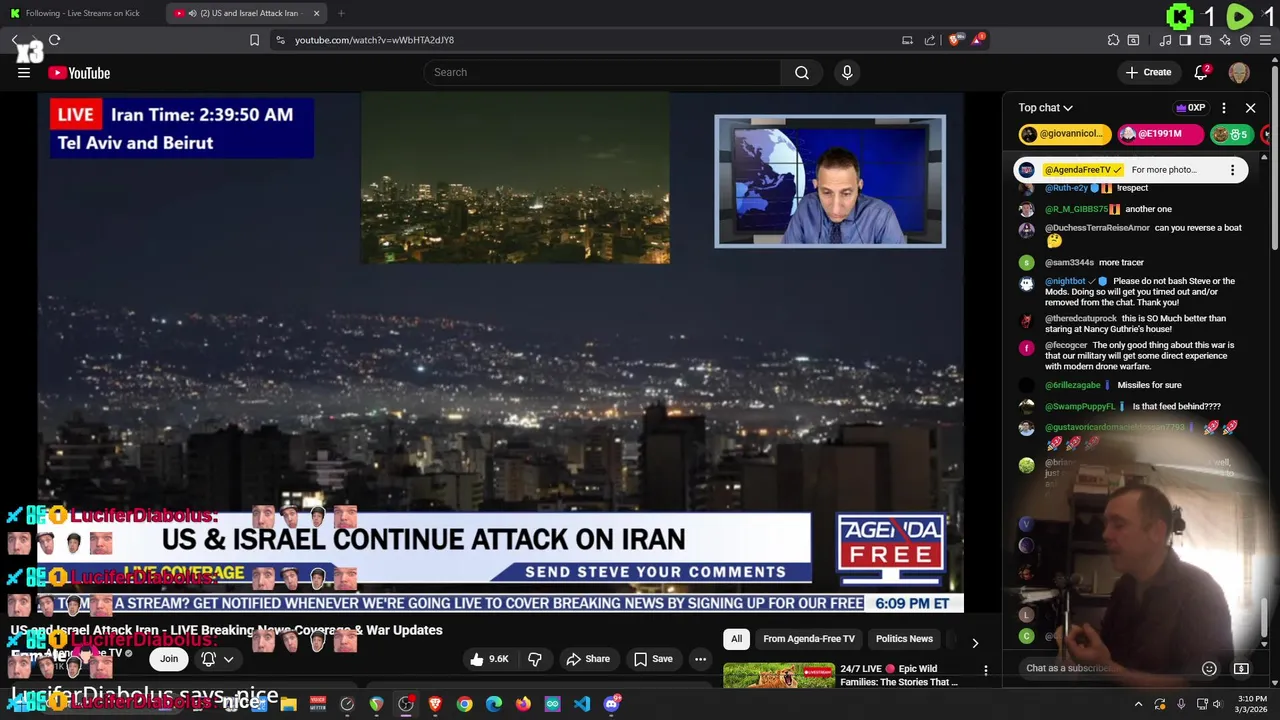This screenshot has width=1280, height=720.
Task: Share page using address bar share icon
Action: point(930,40)
